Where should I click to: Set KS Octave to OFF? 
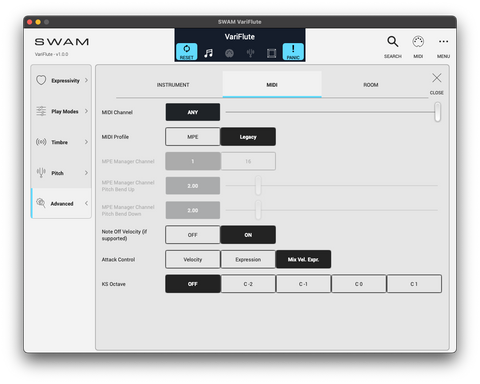[x=193, y=284]
